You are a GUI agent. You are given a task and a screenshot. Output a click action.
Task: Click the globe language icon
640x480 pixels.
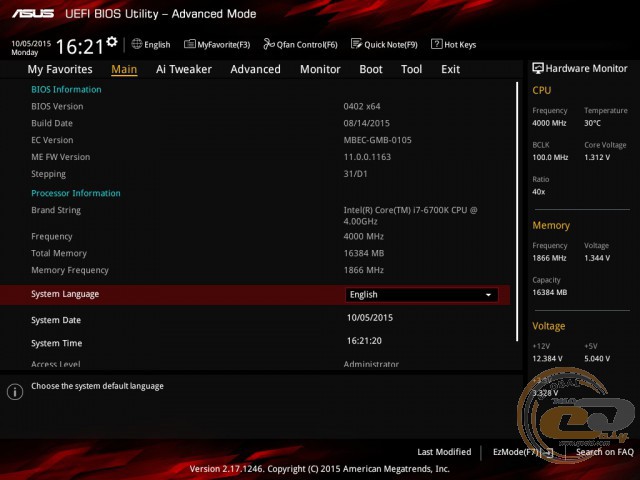click(137, 44)
